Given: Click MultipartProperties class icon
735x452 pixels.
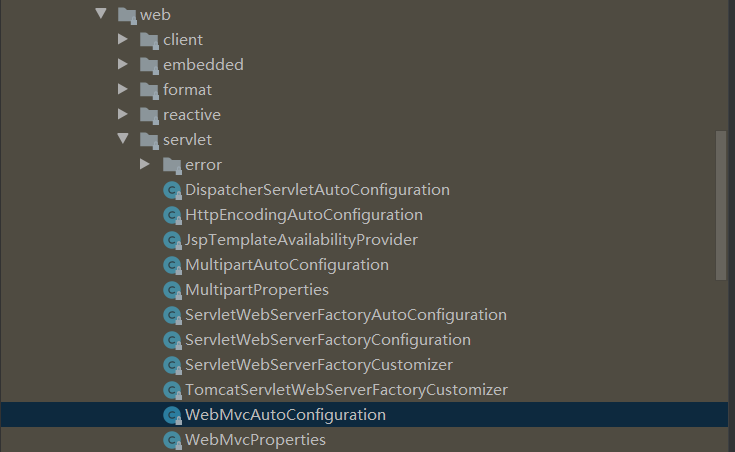Looking at the screenshot, I should coord(172,290).
